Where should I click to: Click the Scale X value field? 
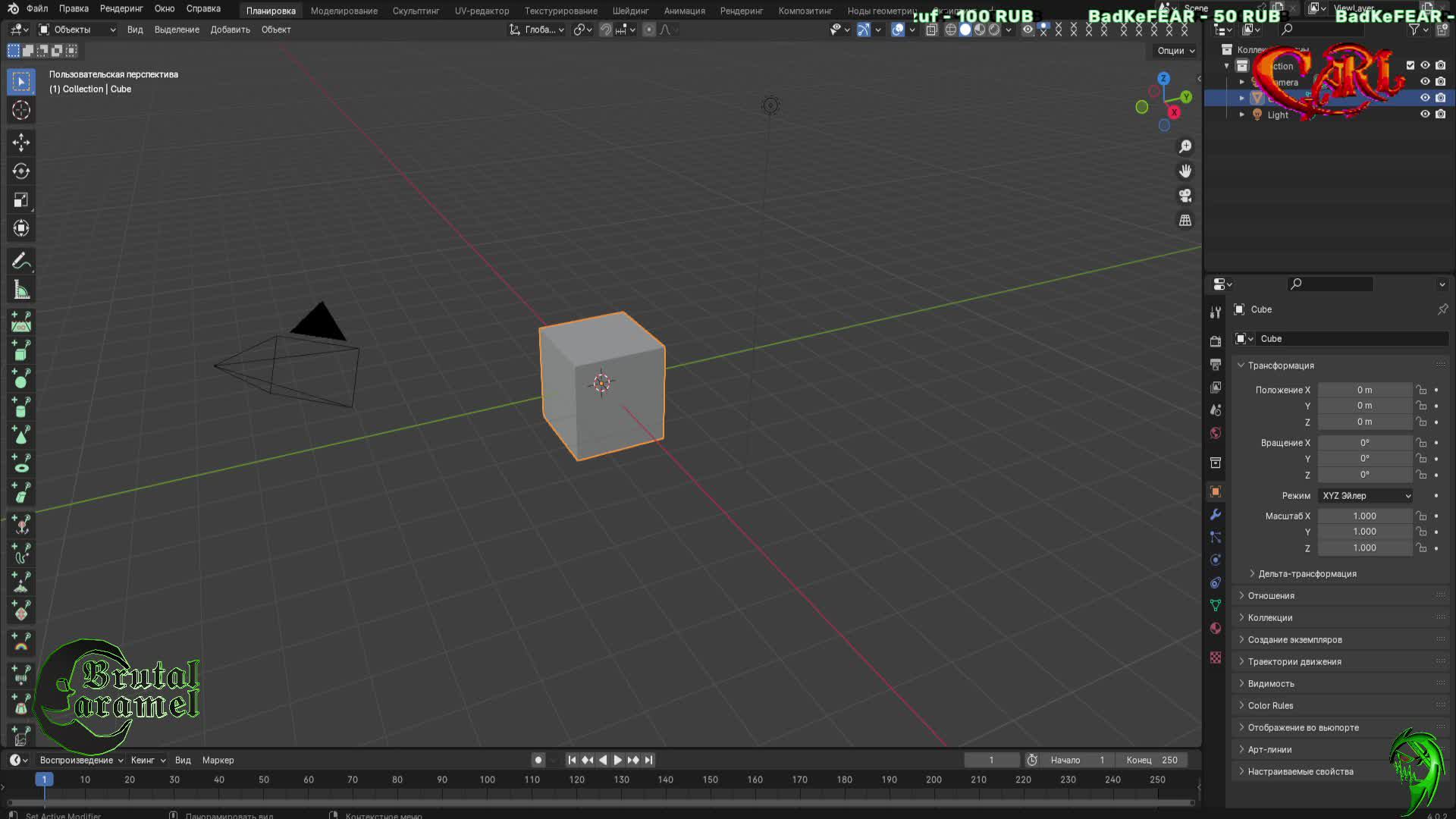point(1364,516)
